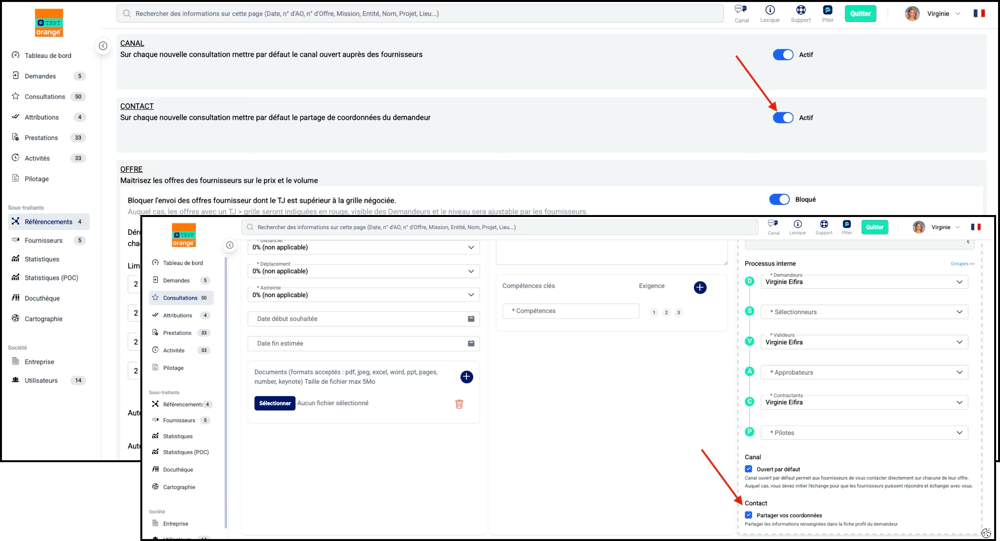Click the cookie icon in the bottom-right corner

[x=986, y=533]
